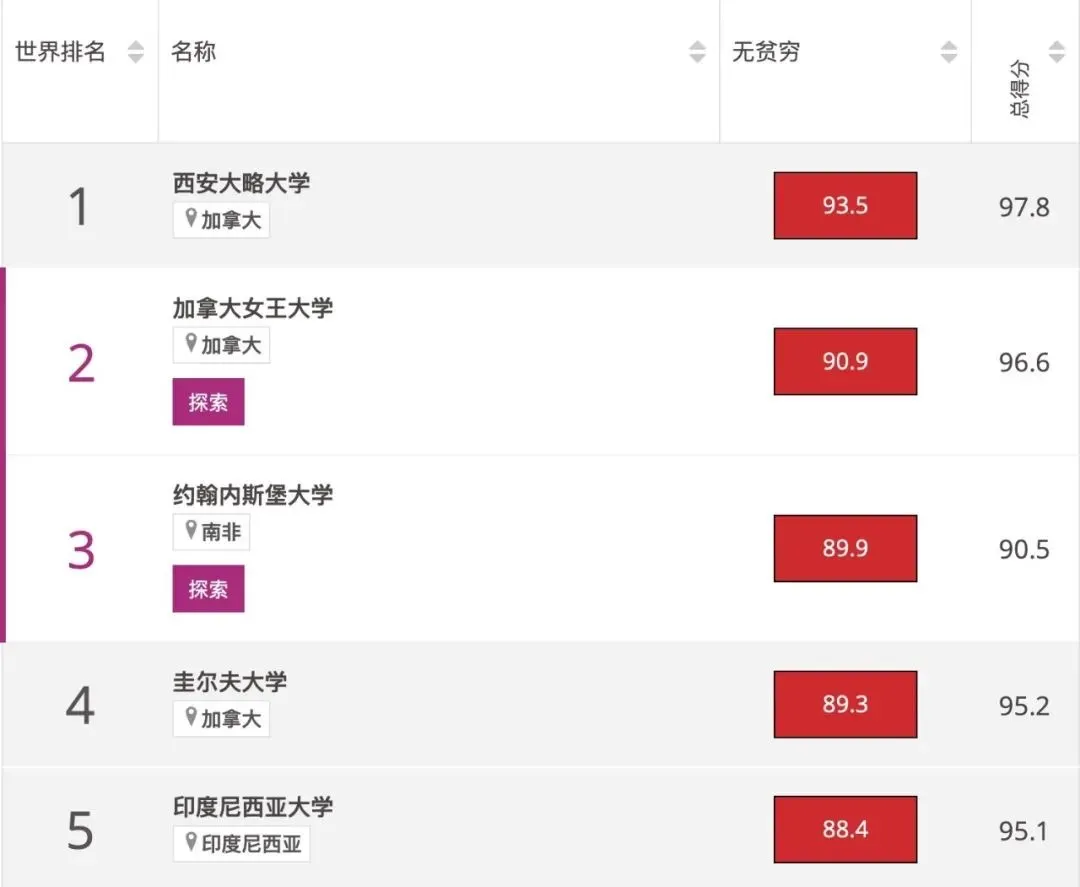1080x887 pixels.
Task: Click red 93.5 score box
Action: pos(845,206)
